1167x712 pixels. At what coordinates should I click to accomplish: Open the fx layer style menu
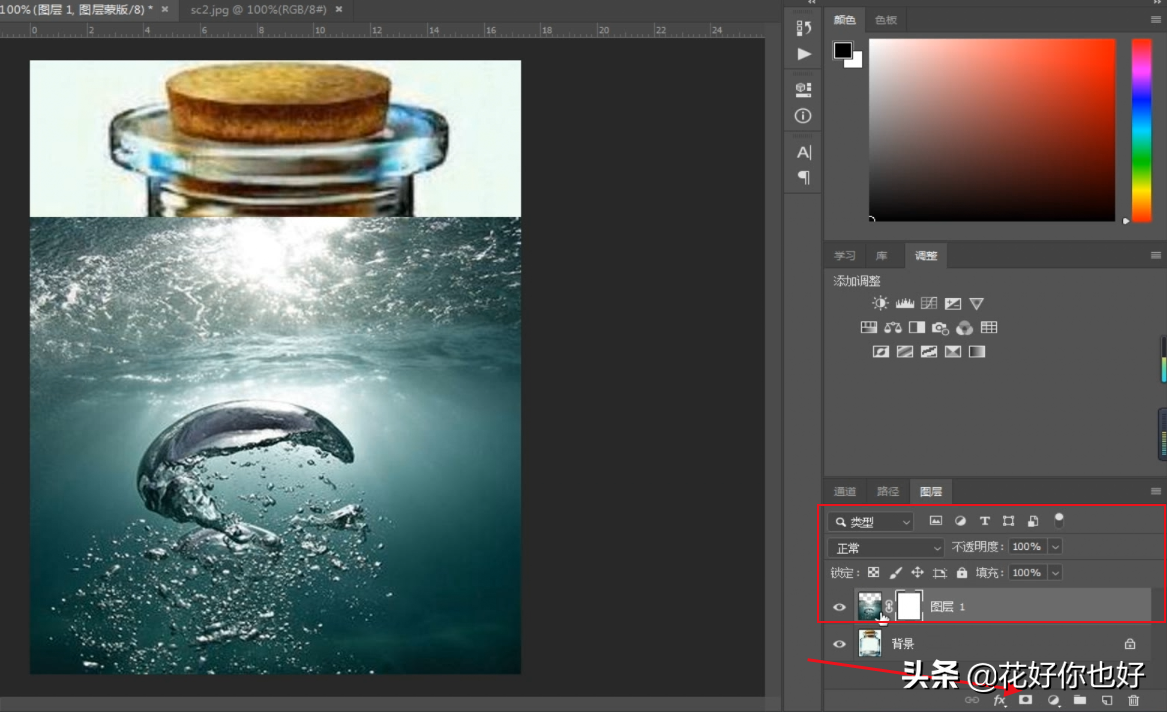pos(998,700)
